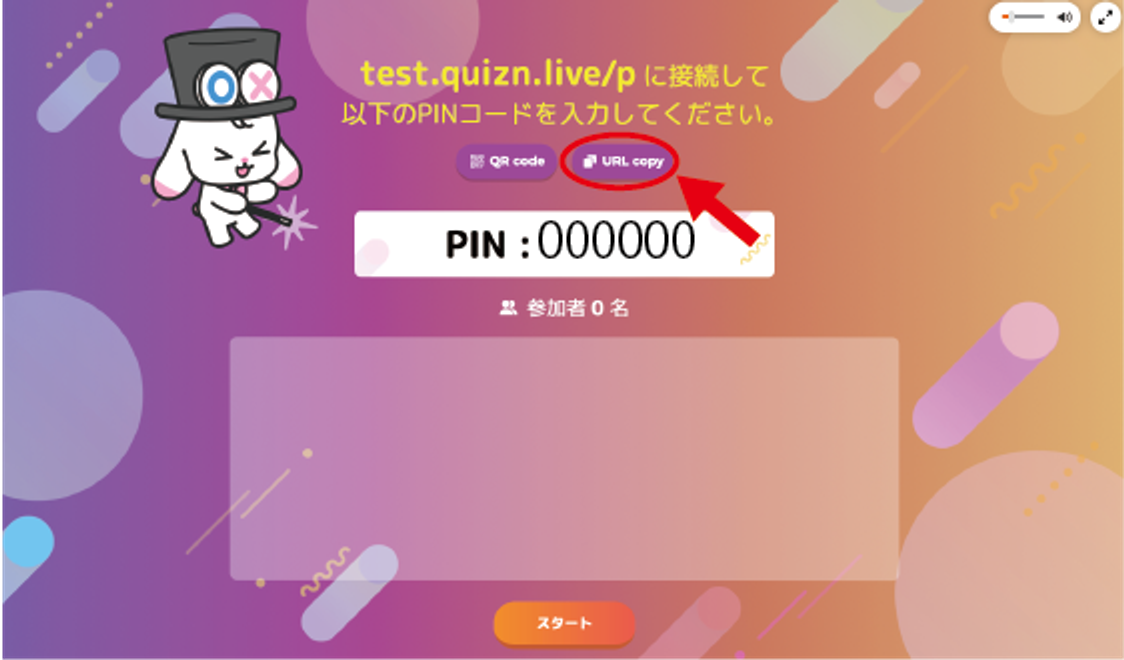Click the PIN label in white box
The image size is (1124, 660).
[477, 244]
